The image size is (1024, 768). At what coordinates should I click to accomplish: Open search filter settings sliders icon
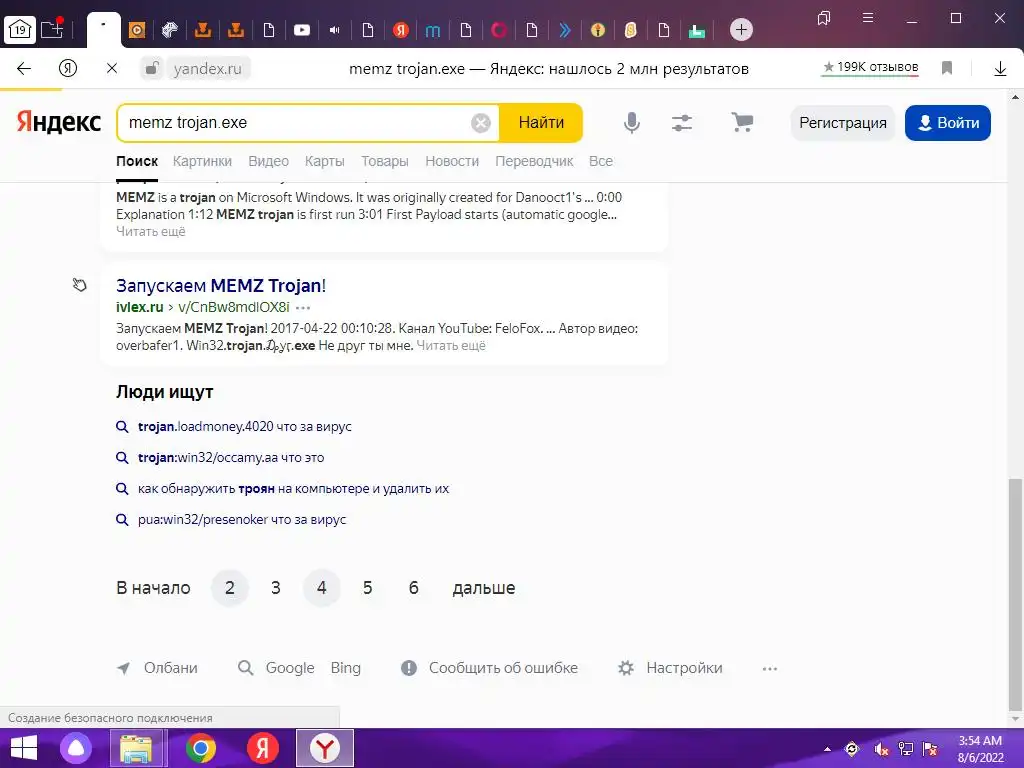[x=682, y=123]
